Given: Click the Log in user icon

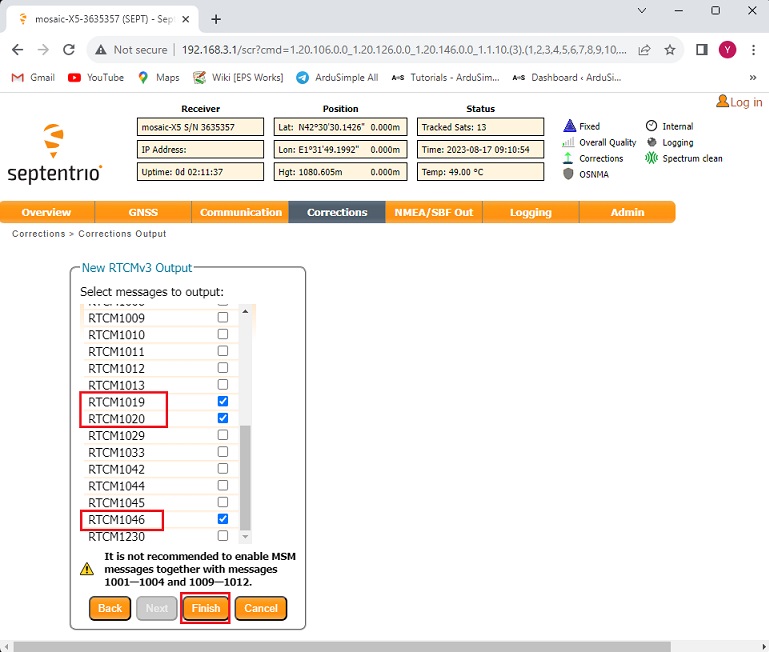Looking at the screenshot, I should (x=722, y=102).
